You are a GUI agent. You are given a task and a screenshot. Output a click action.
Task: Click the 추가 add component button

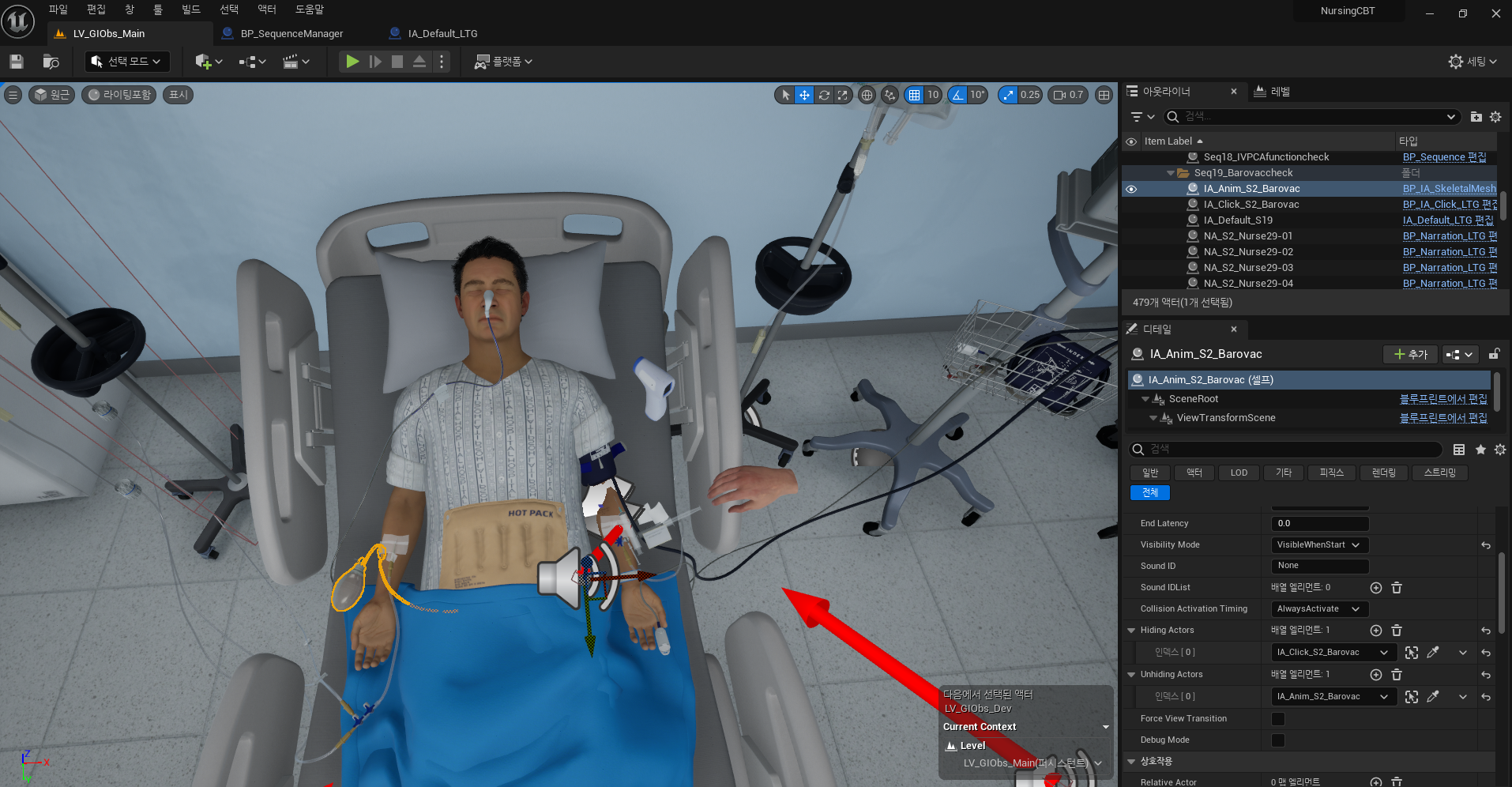coord(1410,355)
